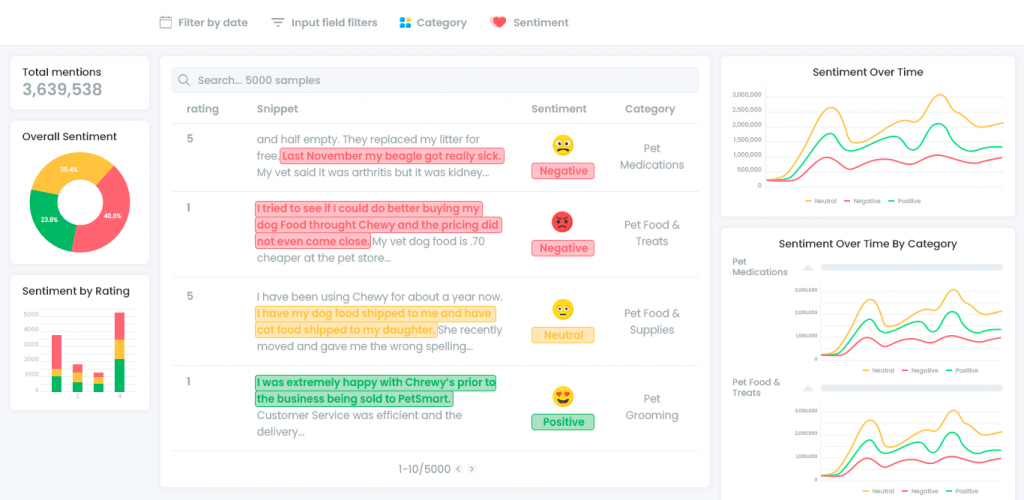
Task: Click the Pet Grooming category cell
Action: [x=652, y=407]
